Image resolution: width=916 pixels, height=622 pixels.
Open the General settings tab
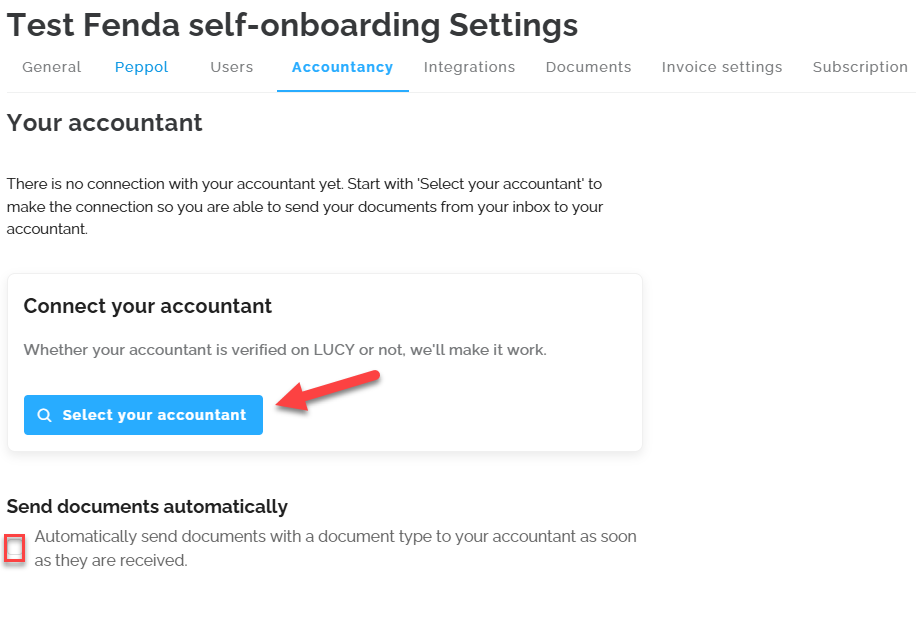click(51, 67)
